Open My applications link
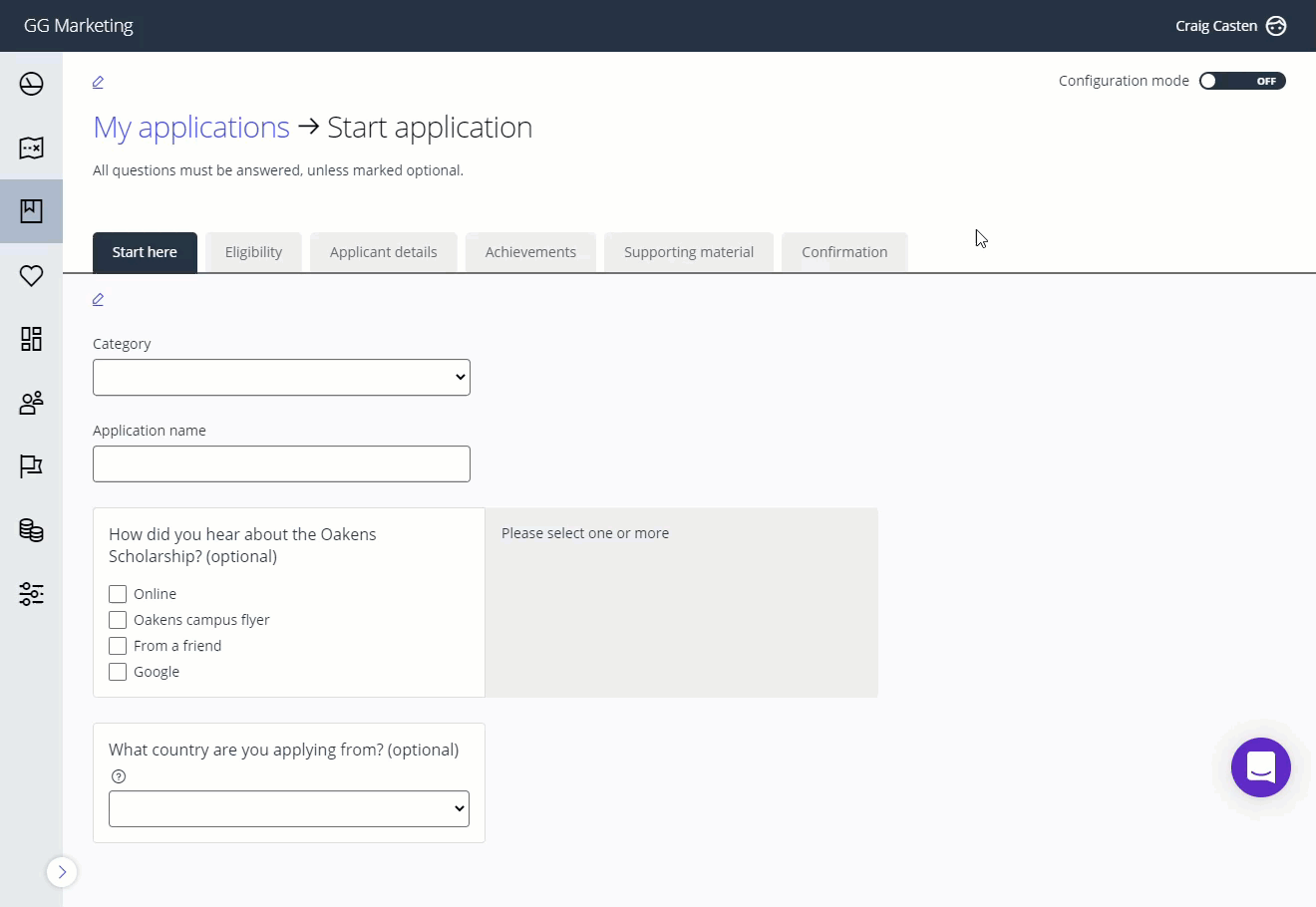The width and height of the screenshot is (1316, 907). pos(190,127)
